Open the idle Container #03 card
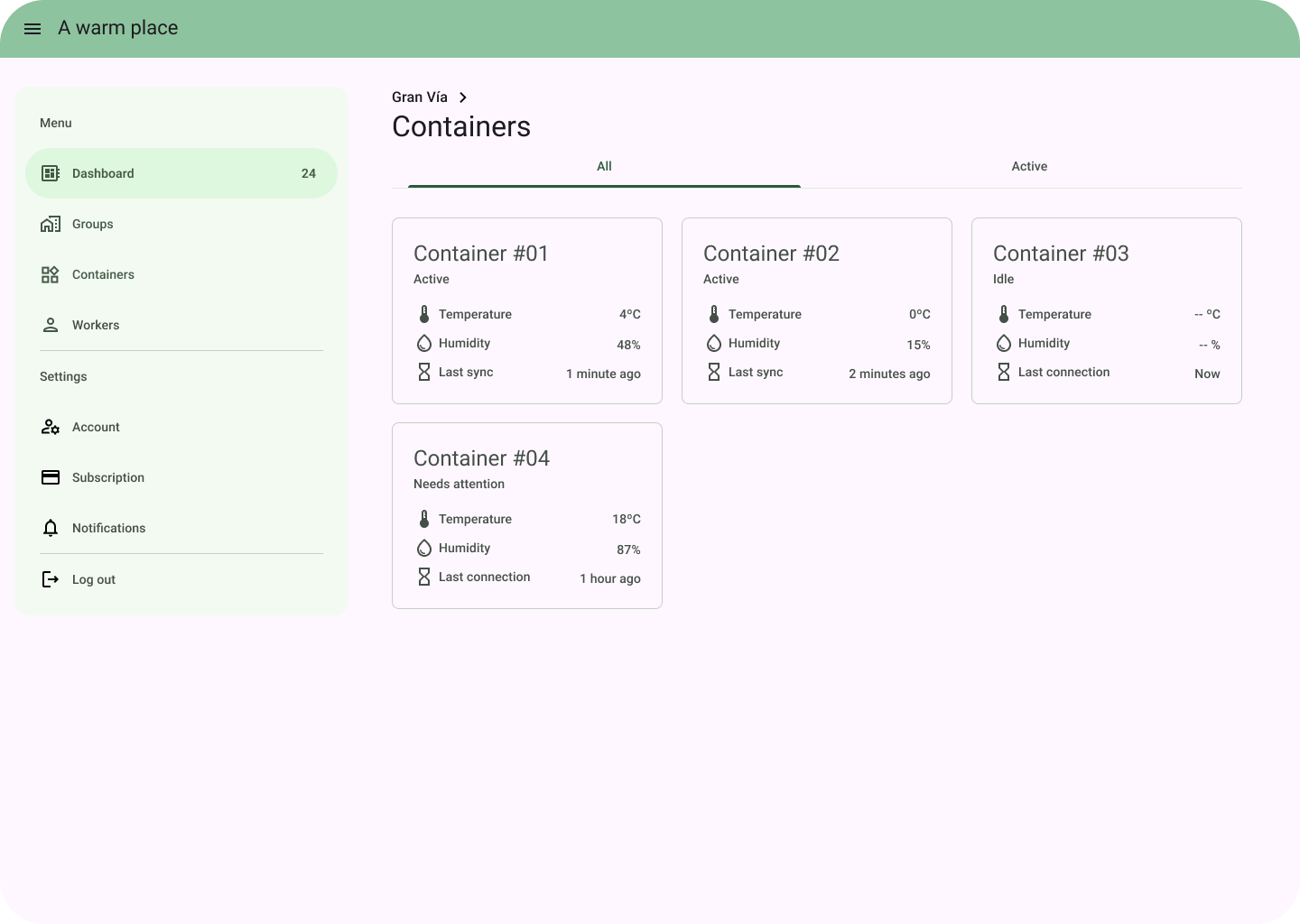The image size is (1300, 924). pos(1106,310)
